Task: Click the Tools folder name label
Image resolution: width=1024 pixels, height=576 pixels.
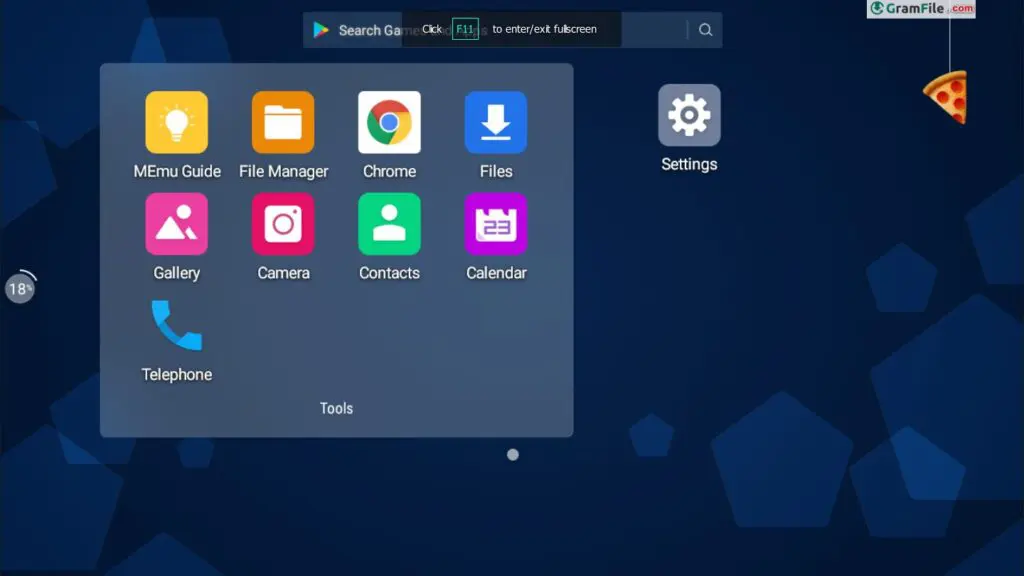Action: tap(336, 408)
